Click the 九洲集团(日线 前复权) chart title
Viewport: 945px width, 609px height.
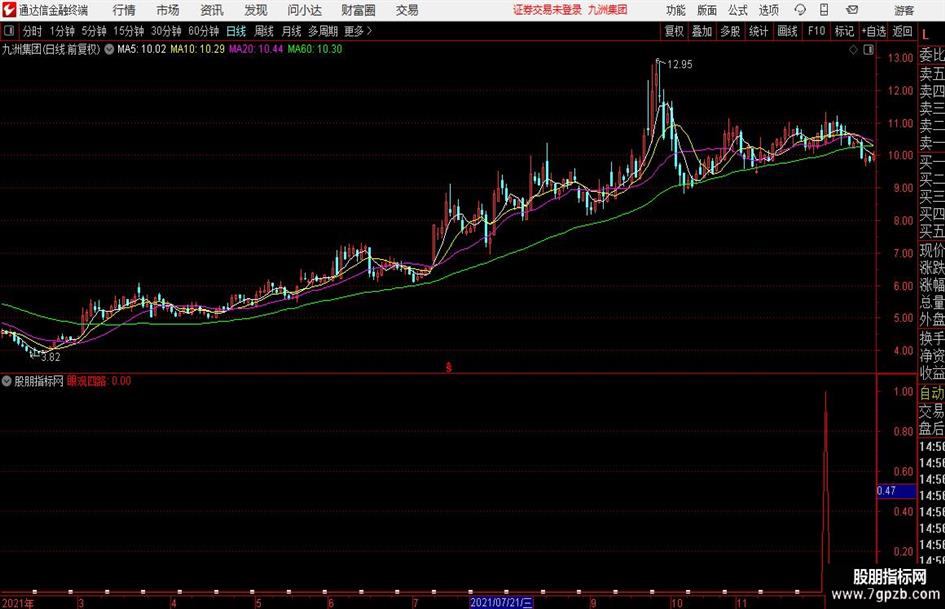pyautogui.click(x=51, y=49)
